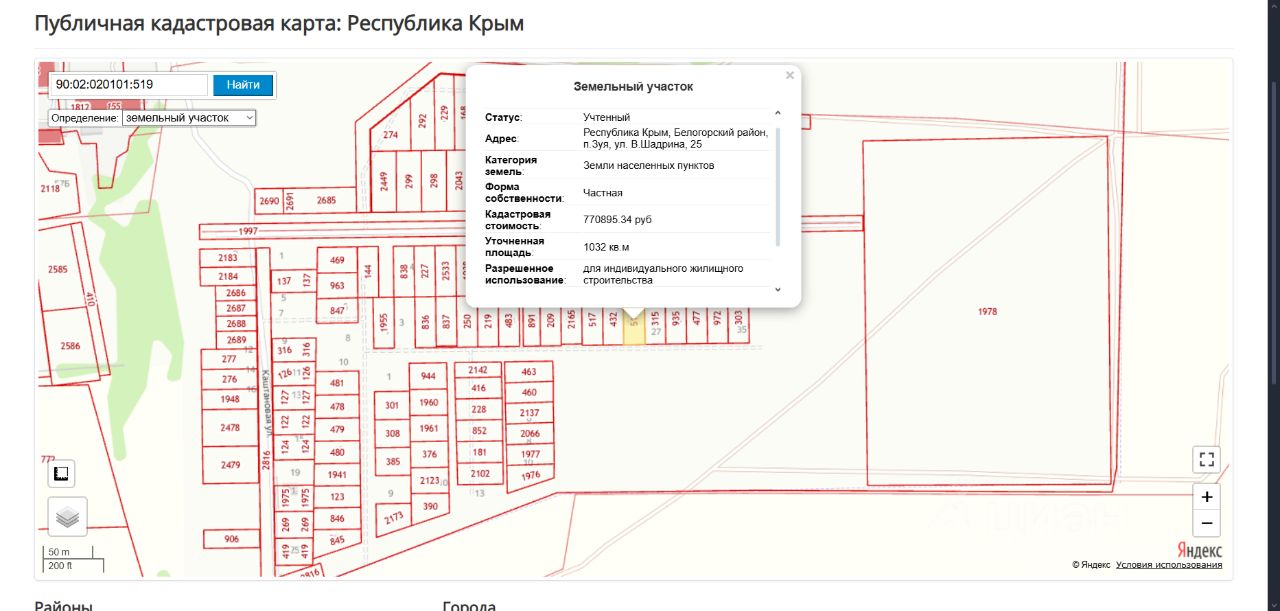Select parcel 944

click(429, 376)
